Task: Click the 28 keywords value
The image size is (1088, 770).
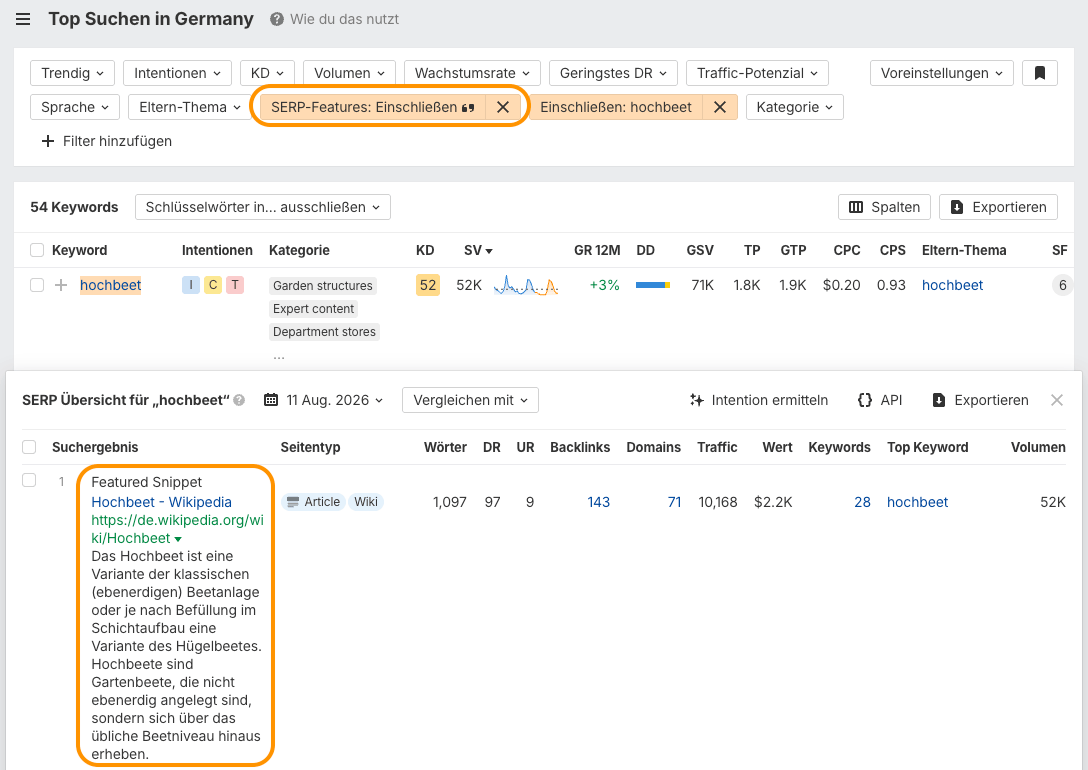Action: (862, 502)
